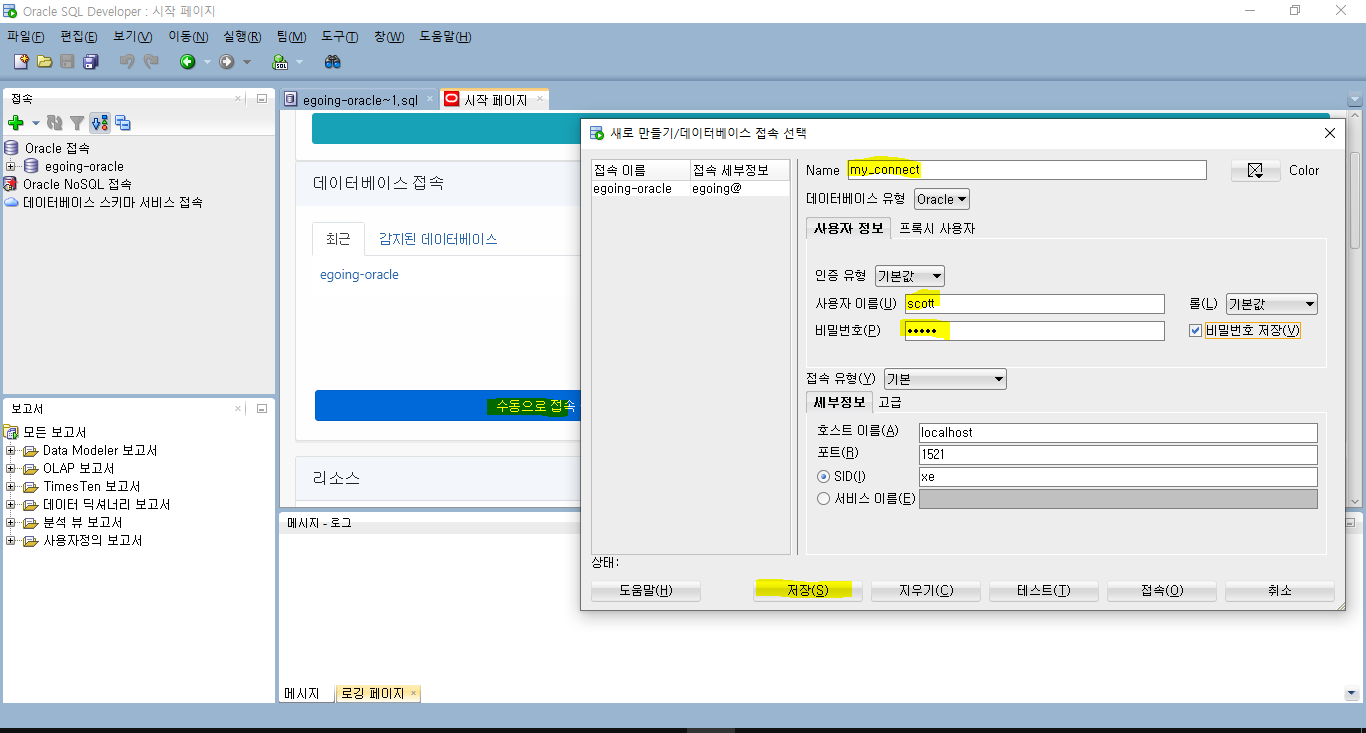Image resolution: width=1366 pixels, height=733 pixels.
Task: Click Refresh icon in 접속 panel
Action: click(55, 123)
